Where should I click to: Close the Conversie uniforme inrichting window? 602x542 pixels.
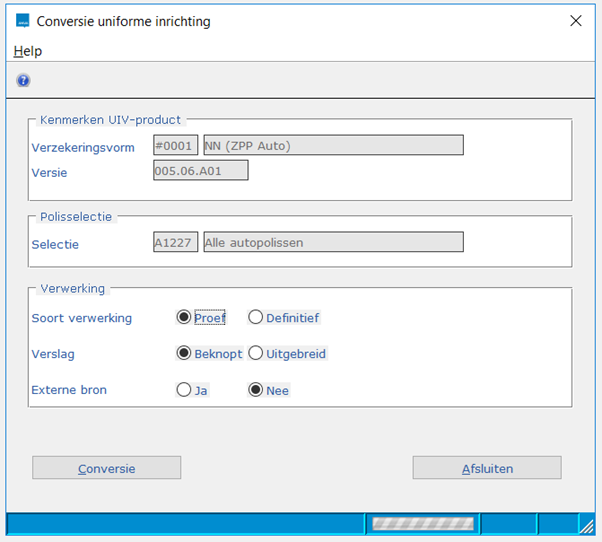point(575,21)
